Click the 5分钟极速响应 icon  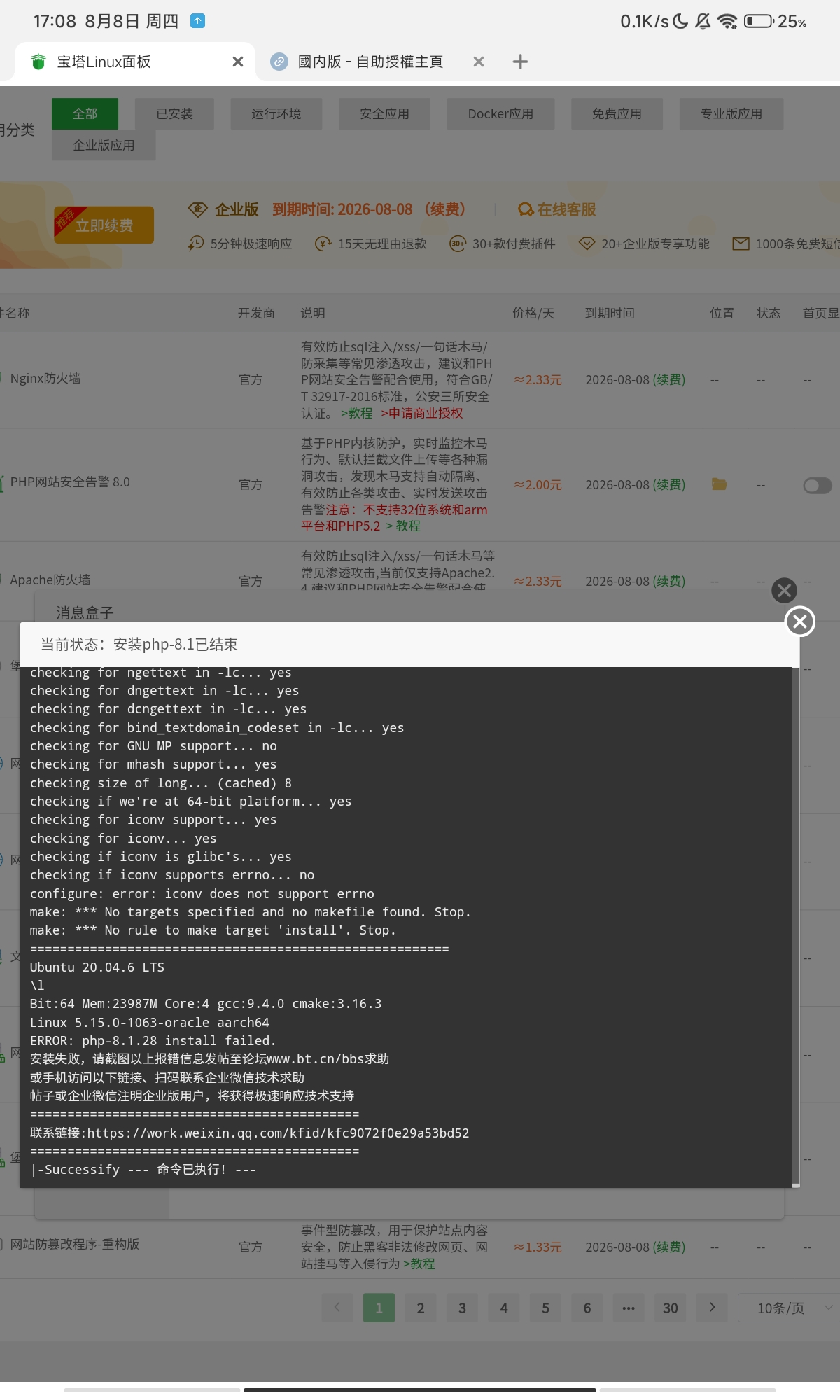click(x=196, y=244)
